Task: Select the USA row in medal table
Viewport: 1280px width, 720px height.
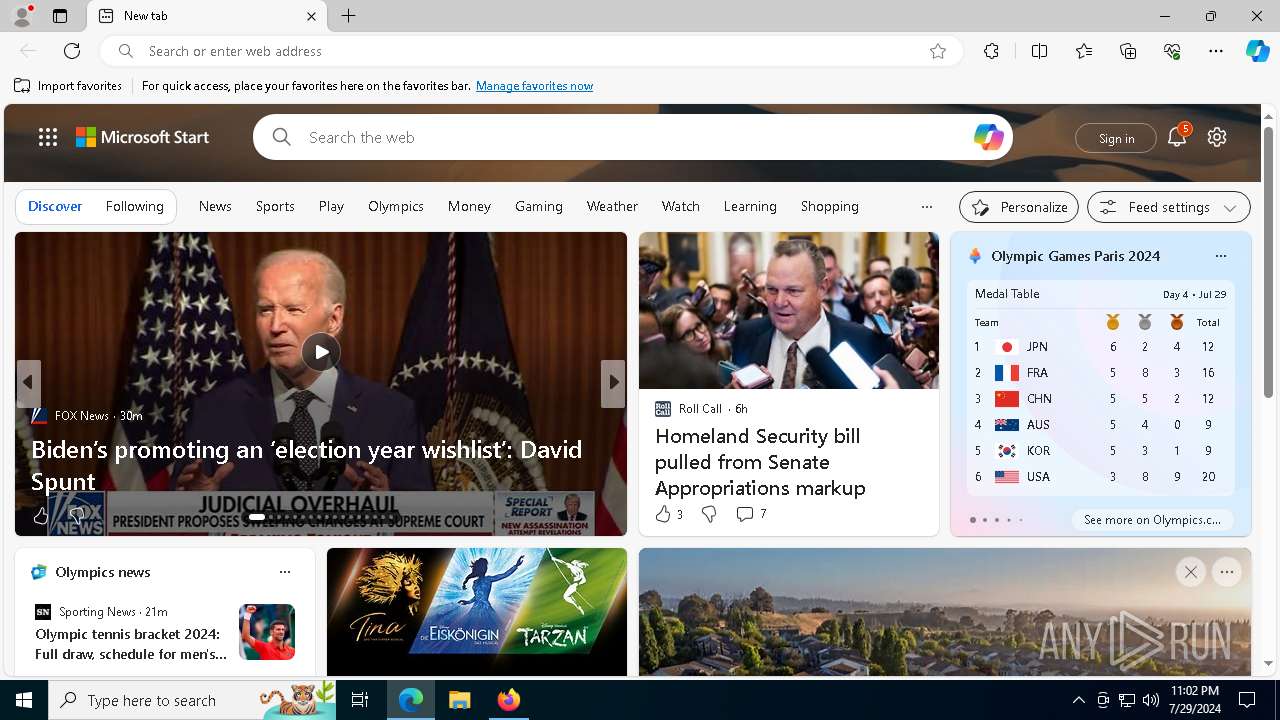Action: 1100,477
